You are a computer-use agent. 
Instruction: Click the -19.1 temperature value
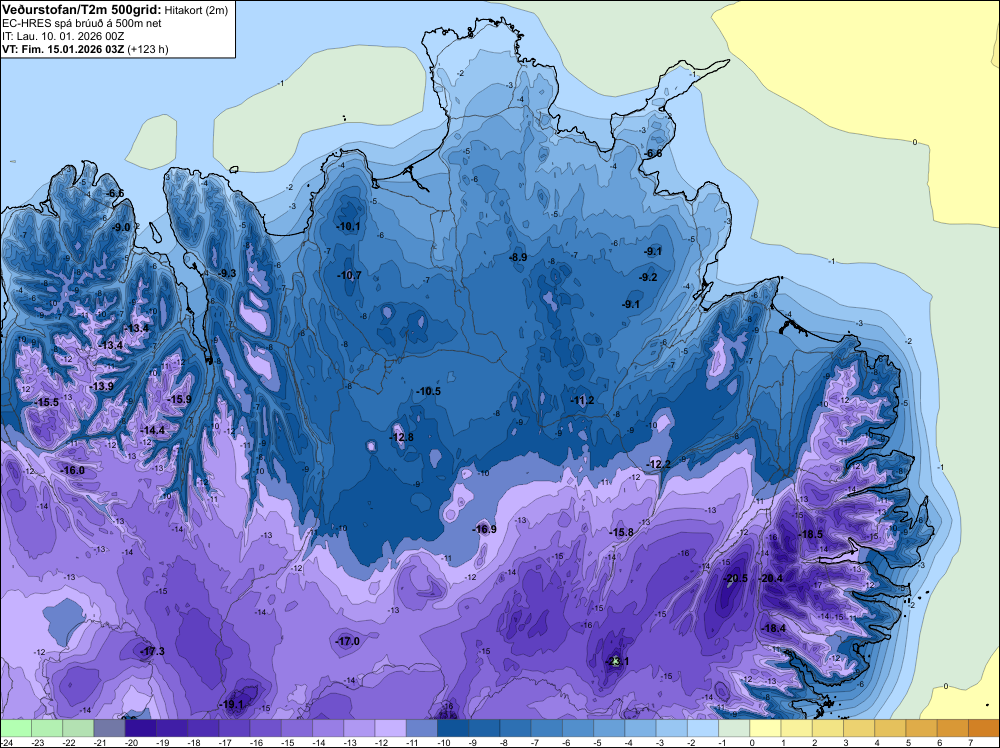pyautogui.click(x=231, y=705)
